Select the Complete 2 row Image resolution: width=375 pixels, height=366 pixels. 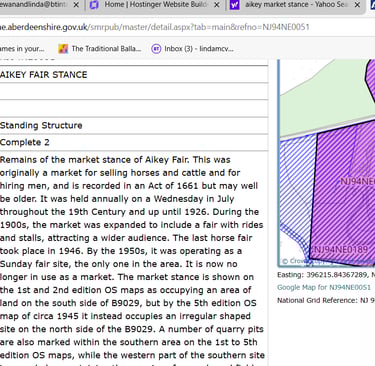(134, 143)
